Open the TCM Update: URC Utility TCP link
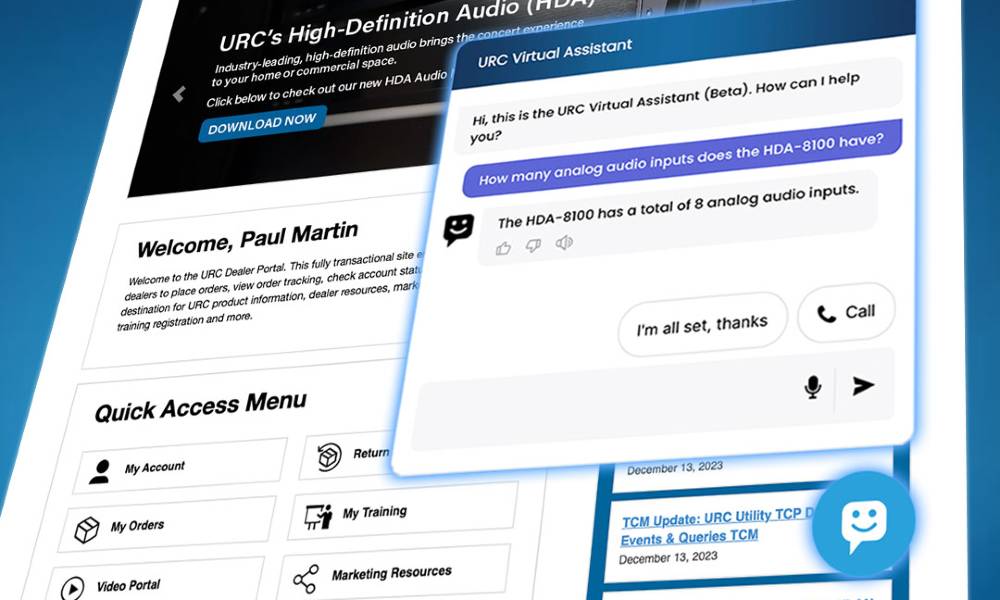The height and width of the screenshot is (600, 1000). pos(717,528)
